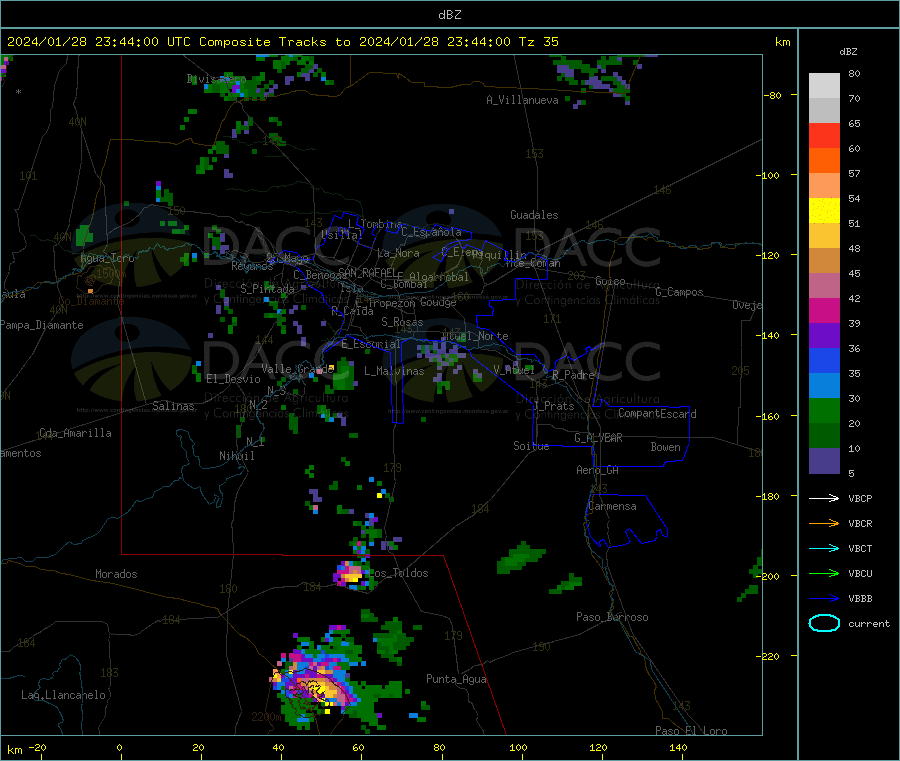Click the S_Pintada place label
The width and height of the screenshot is (900, 761).
coord(267,289)
